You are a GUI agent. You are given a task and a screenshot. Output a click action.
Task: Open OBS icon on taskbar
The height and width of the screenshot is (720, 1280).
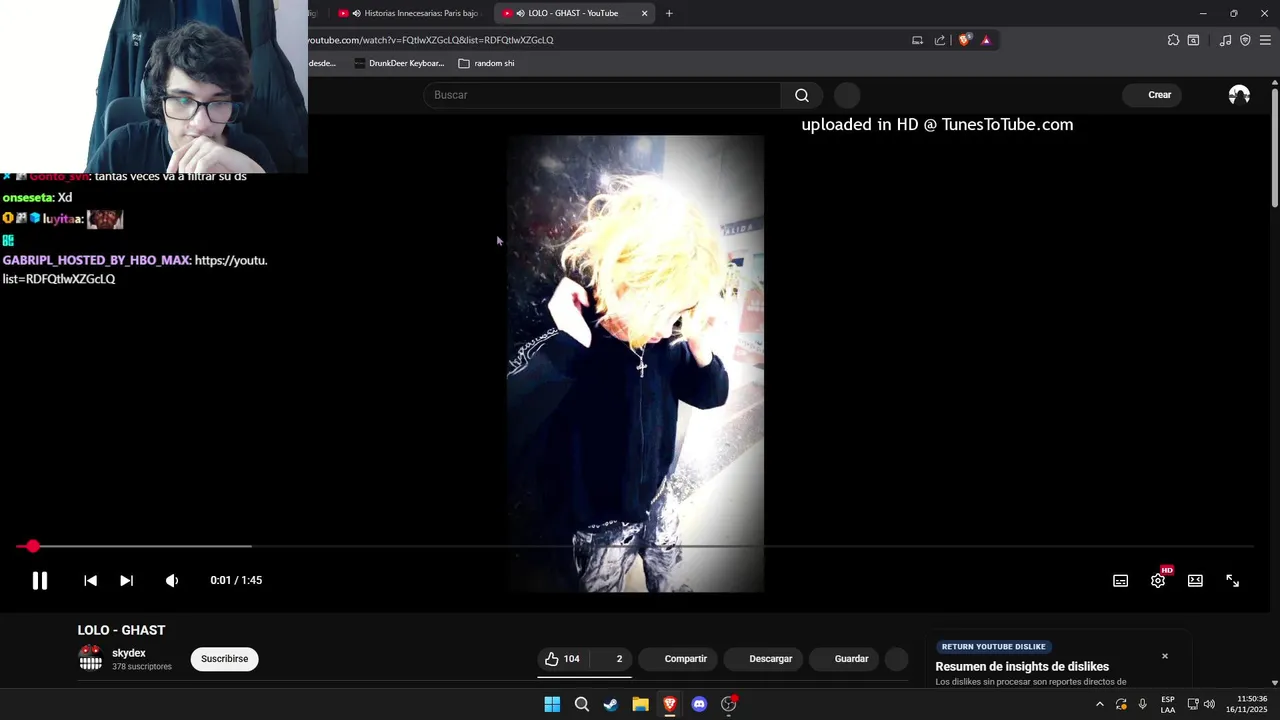(729, 704)
